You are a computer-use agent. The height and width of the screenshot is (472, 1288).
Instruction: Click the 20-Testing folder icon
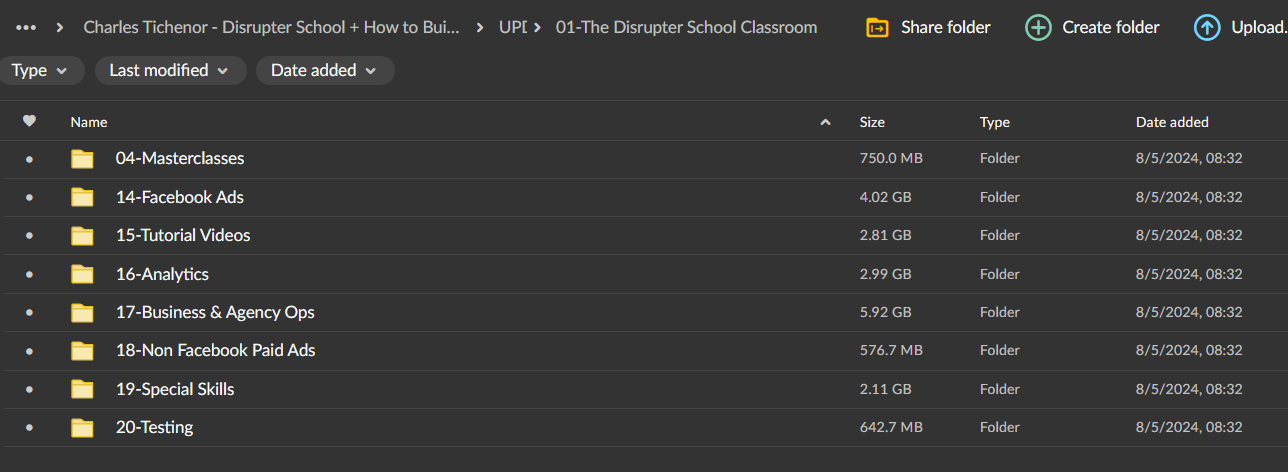82,428
